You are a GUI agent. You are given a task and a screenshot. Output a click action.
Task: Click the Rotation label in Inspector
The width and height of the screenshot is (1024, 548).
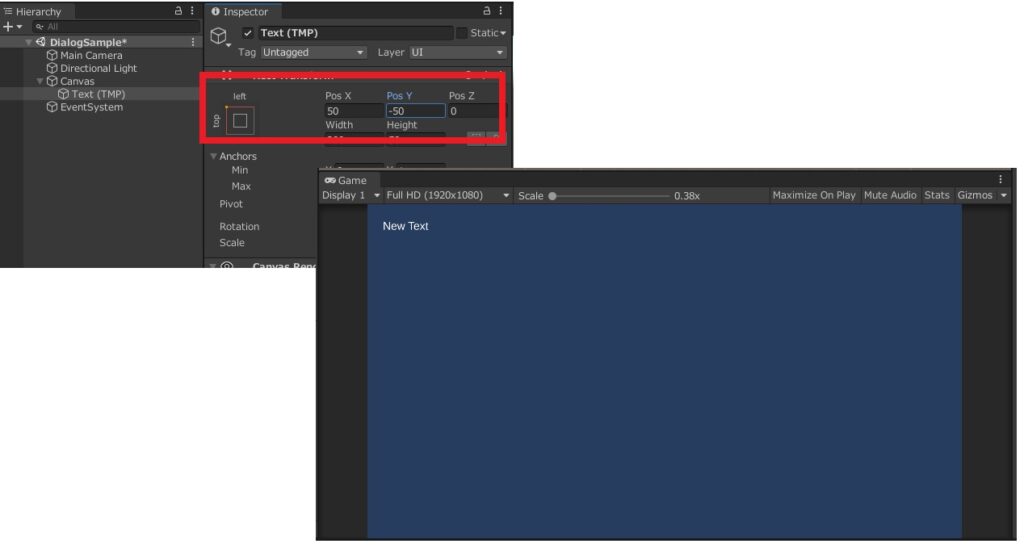239,227
